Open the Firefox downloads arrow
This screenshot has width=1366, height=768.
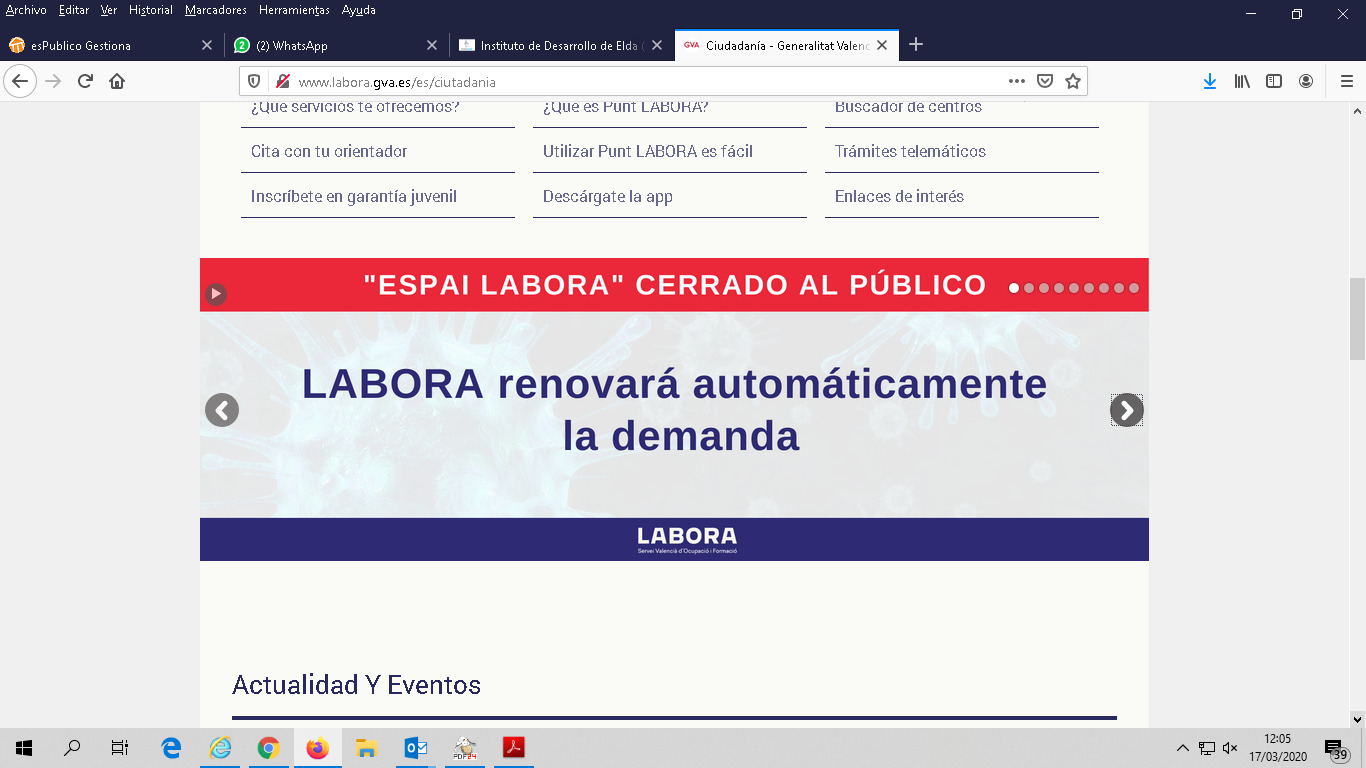click(x=1210, y=81)
